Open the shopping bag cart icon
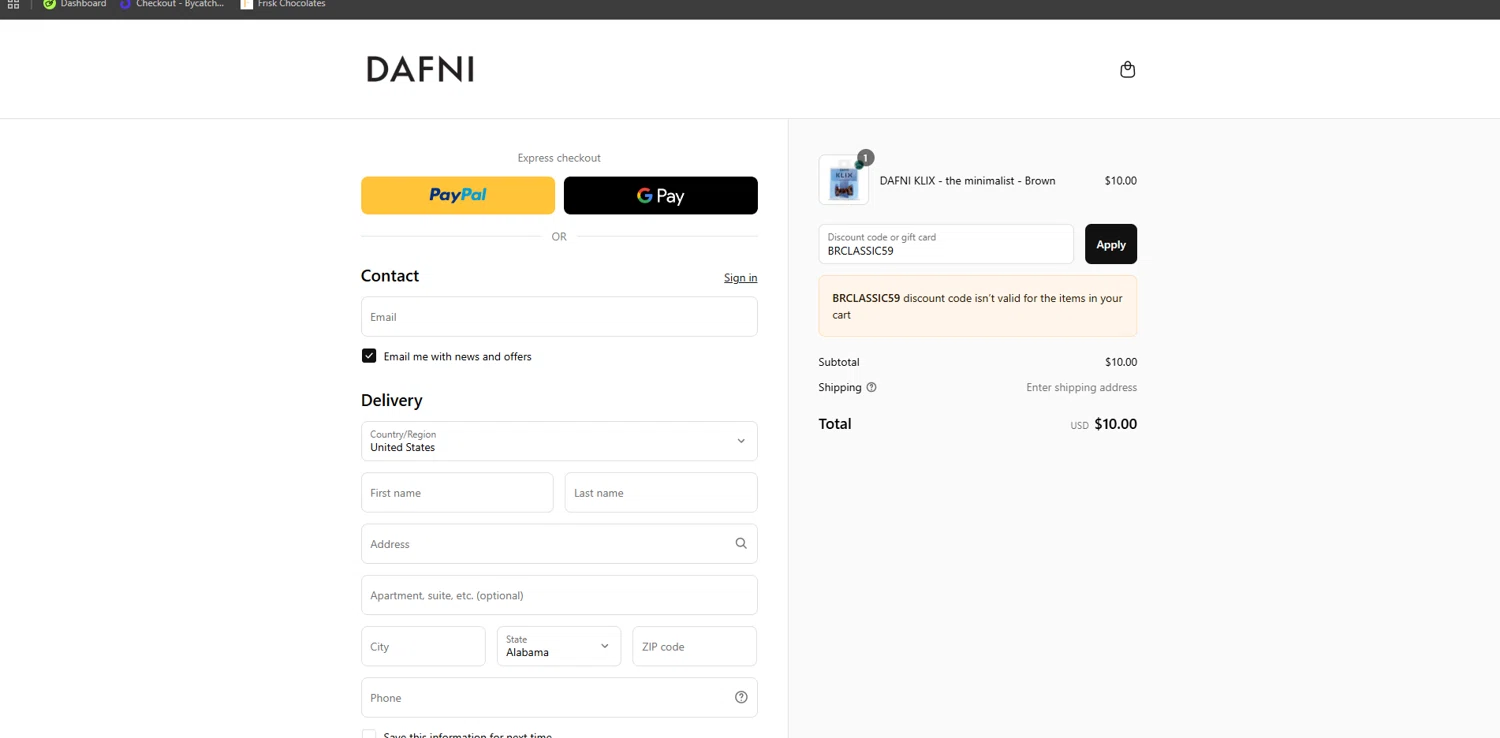Image resolution: width=1500 pixels, height=738 pixels. click(1127, 69)
